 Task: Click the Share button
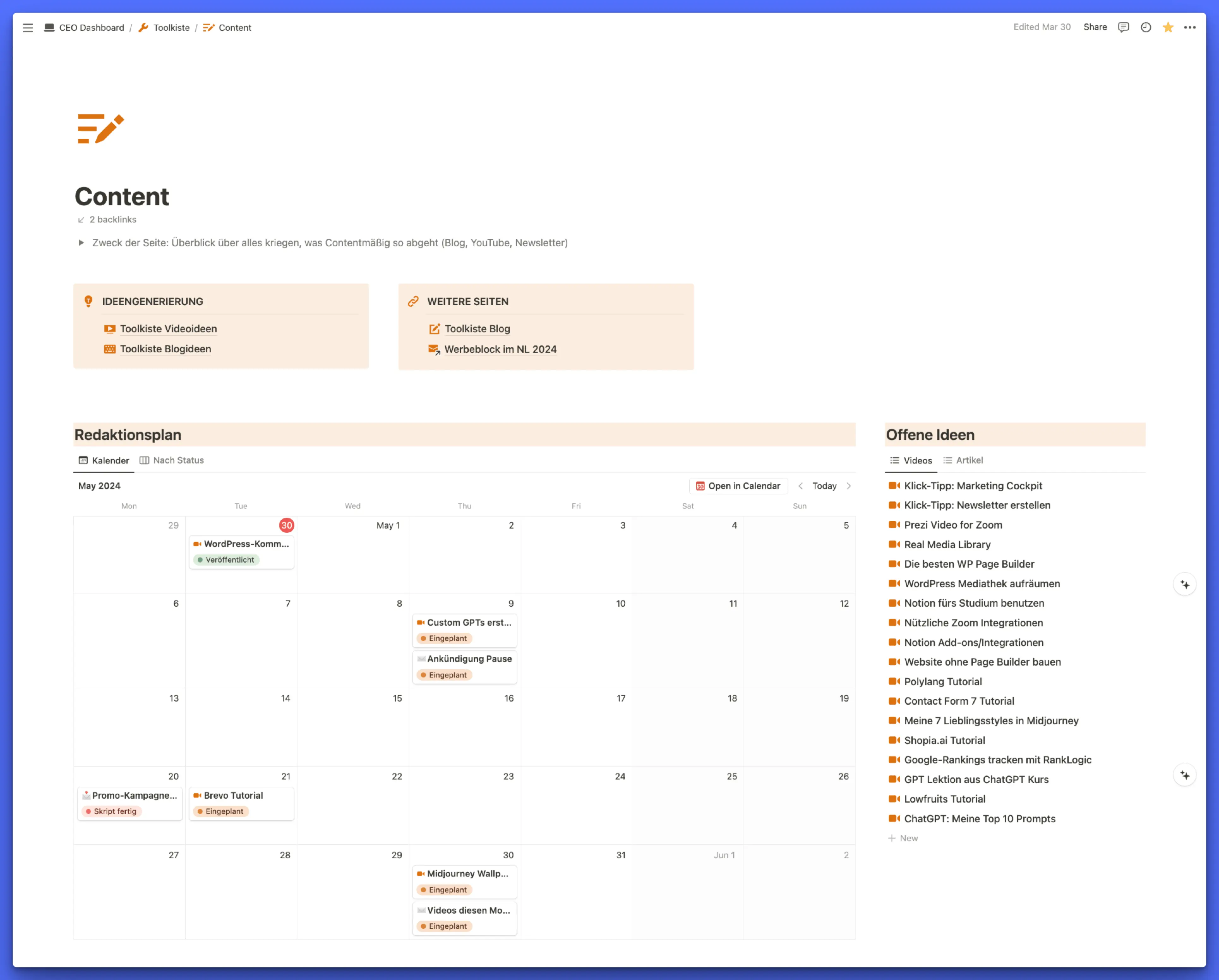1095,27
